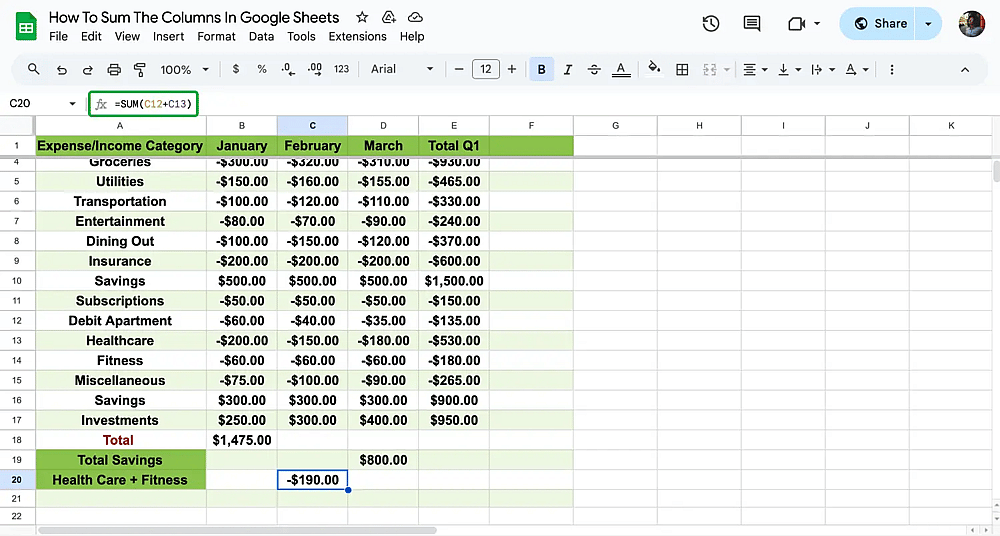Open the Format menu
Image resolution: width=1000 pixels, height=536 pixels.
coord(216,36)
